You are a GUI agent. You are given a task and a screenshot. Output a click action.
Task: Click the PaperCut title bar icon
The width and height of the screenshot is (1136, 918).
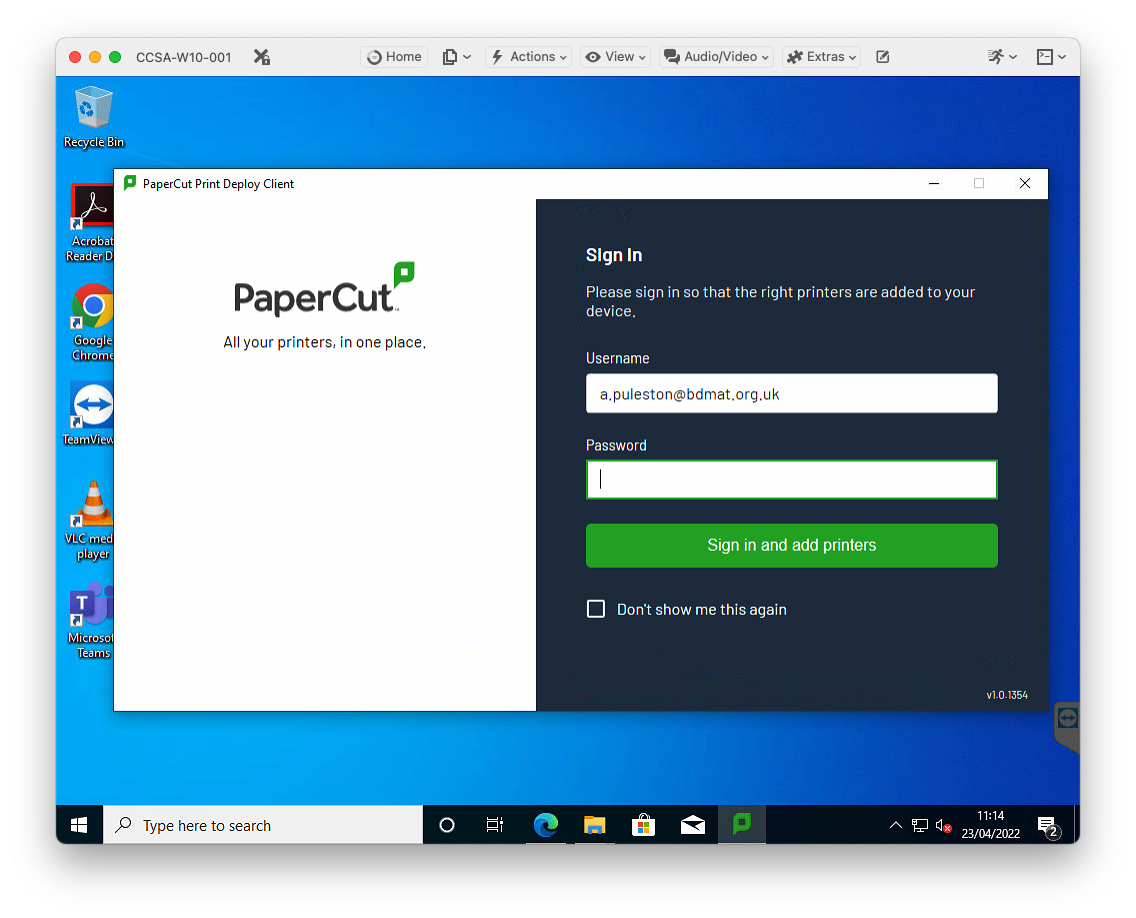pos(130,183)
